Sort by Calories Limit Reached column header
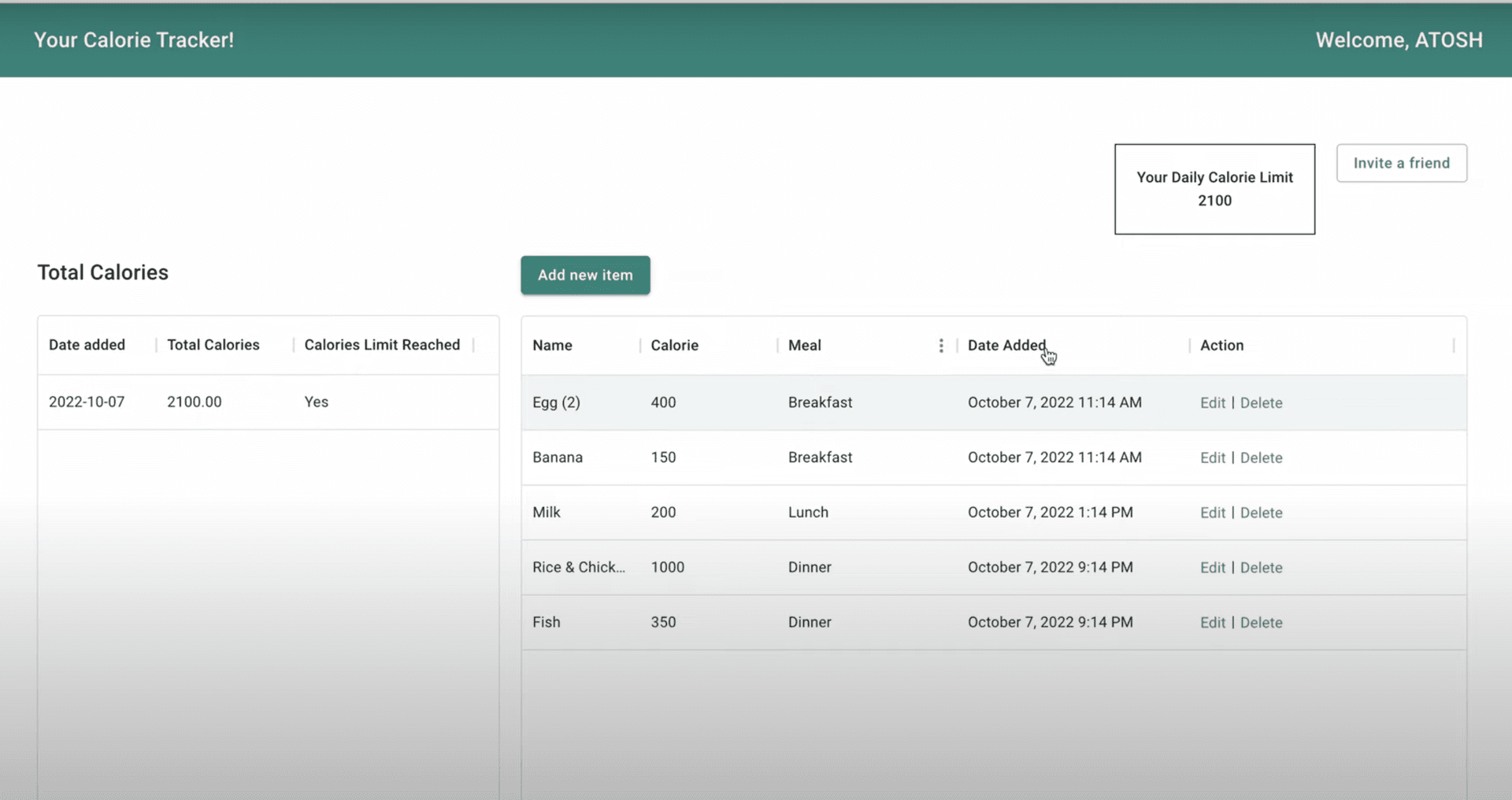This screenshot has height=800, width=1512. (382, 345)
